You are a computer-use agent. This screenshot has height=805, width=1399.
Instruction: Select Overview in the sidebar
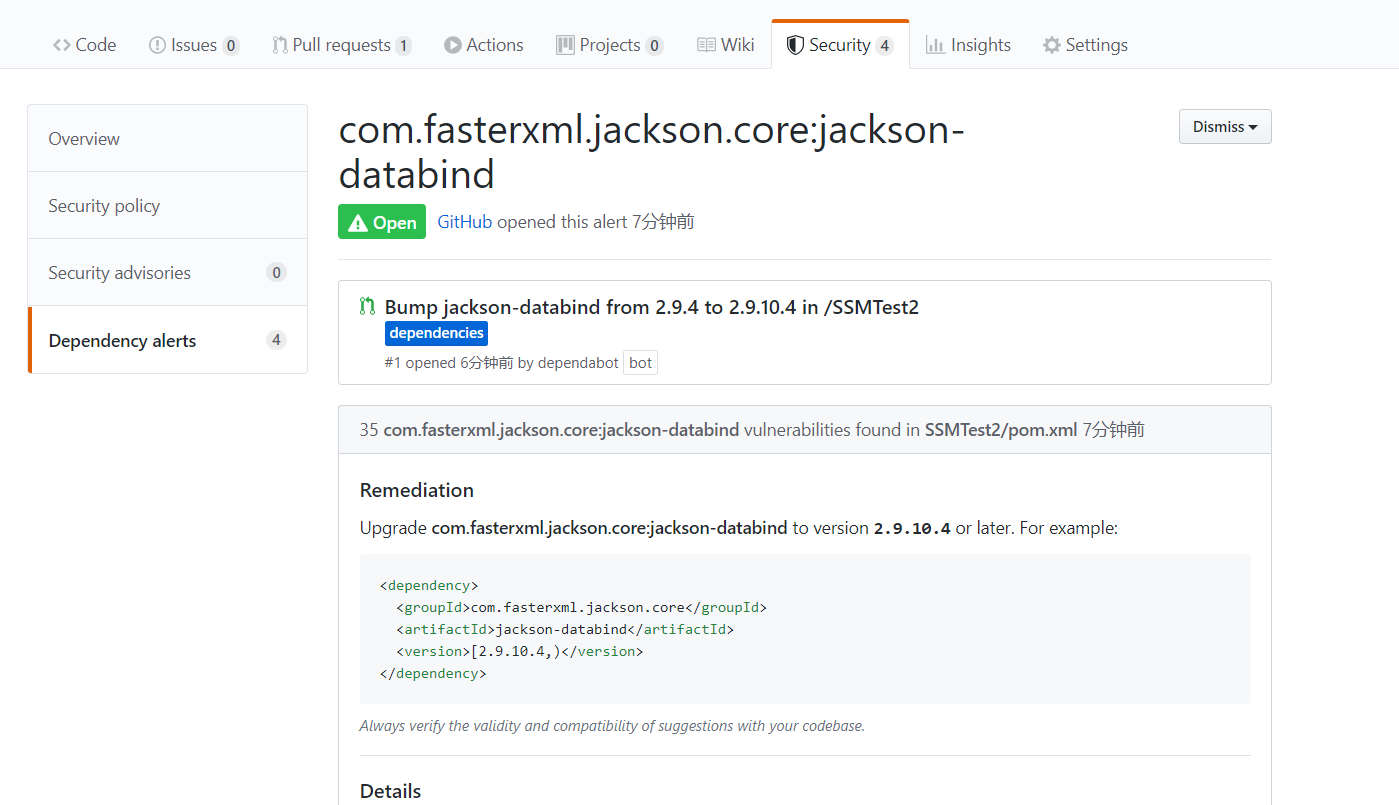[167, 138]
